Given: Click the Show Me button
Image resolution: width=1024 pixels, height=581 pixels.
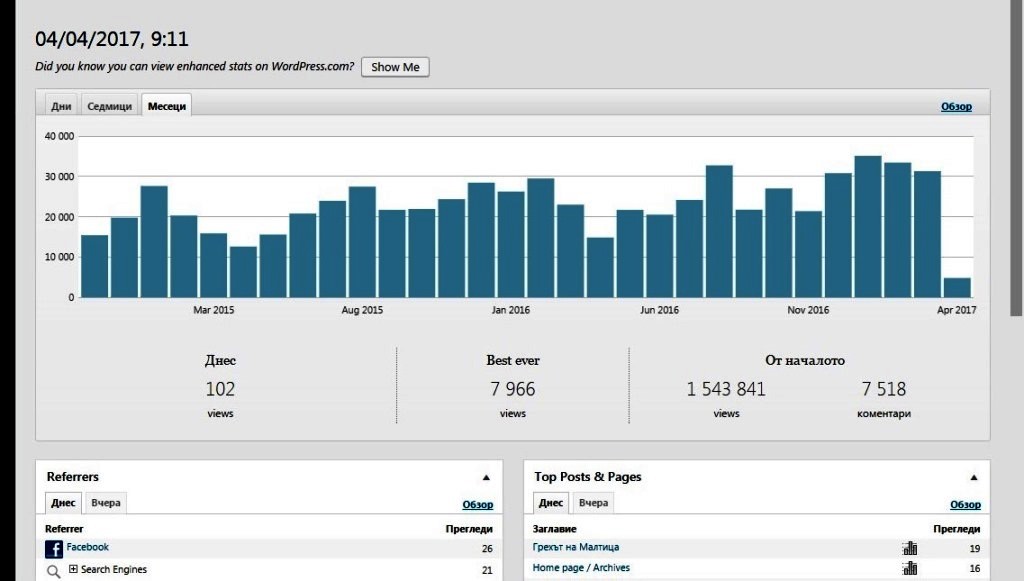Looking at the screenshot, I should pos(395,67).
